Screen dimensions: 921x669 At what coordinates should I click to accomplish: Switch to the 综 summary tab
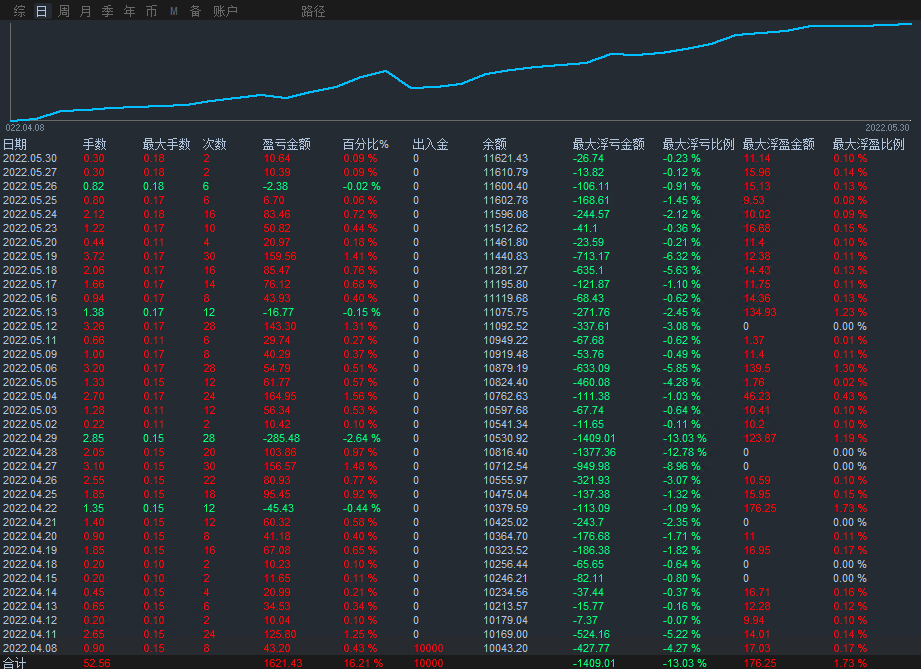pyautogui.click(x=20, y=11)
